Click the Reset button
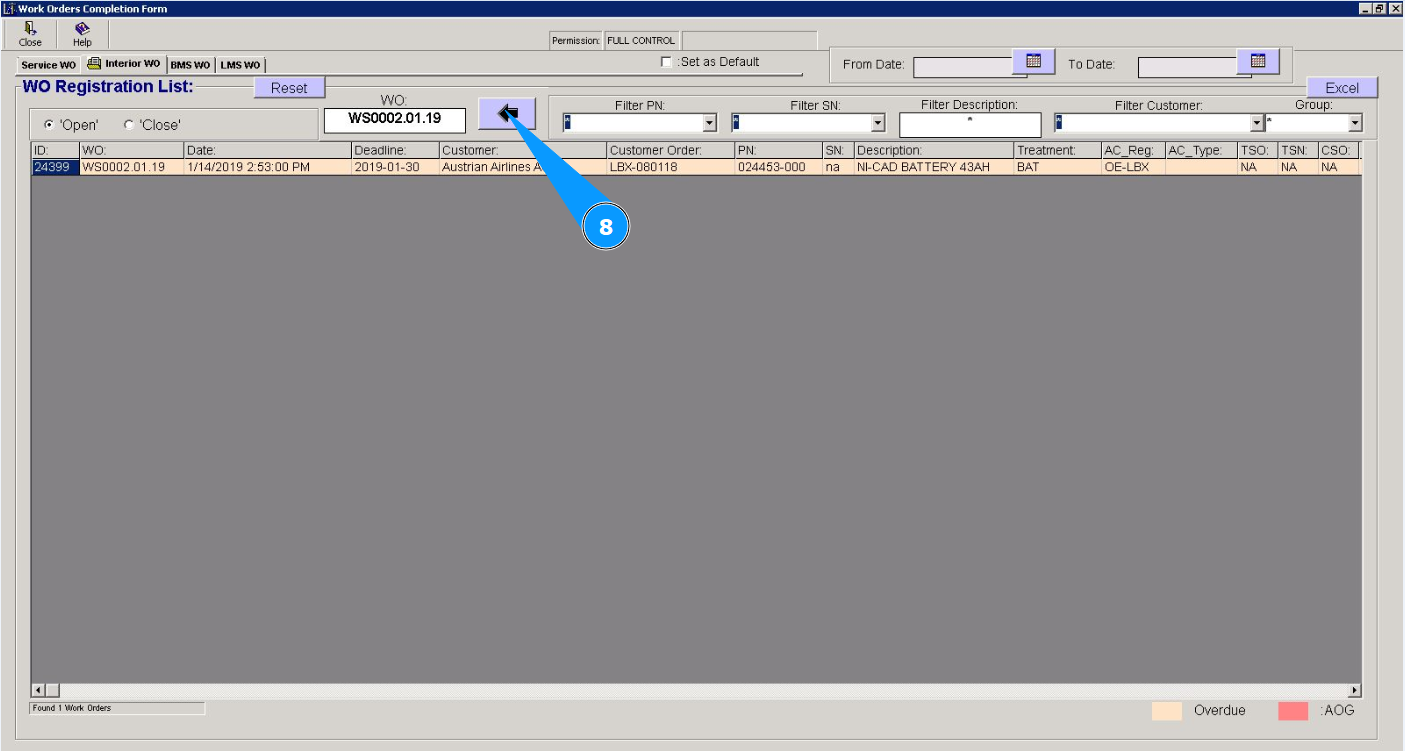Viewport: 1405px width, 751px height. point(289,88)
